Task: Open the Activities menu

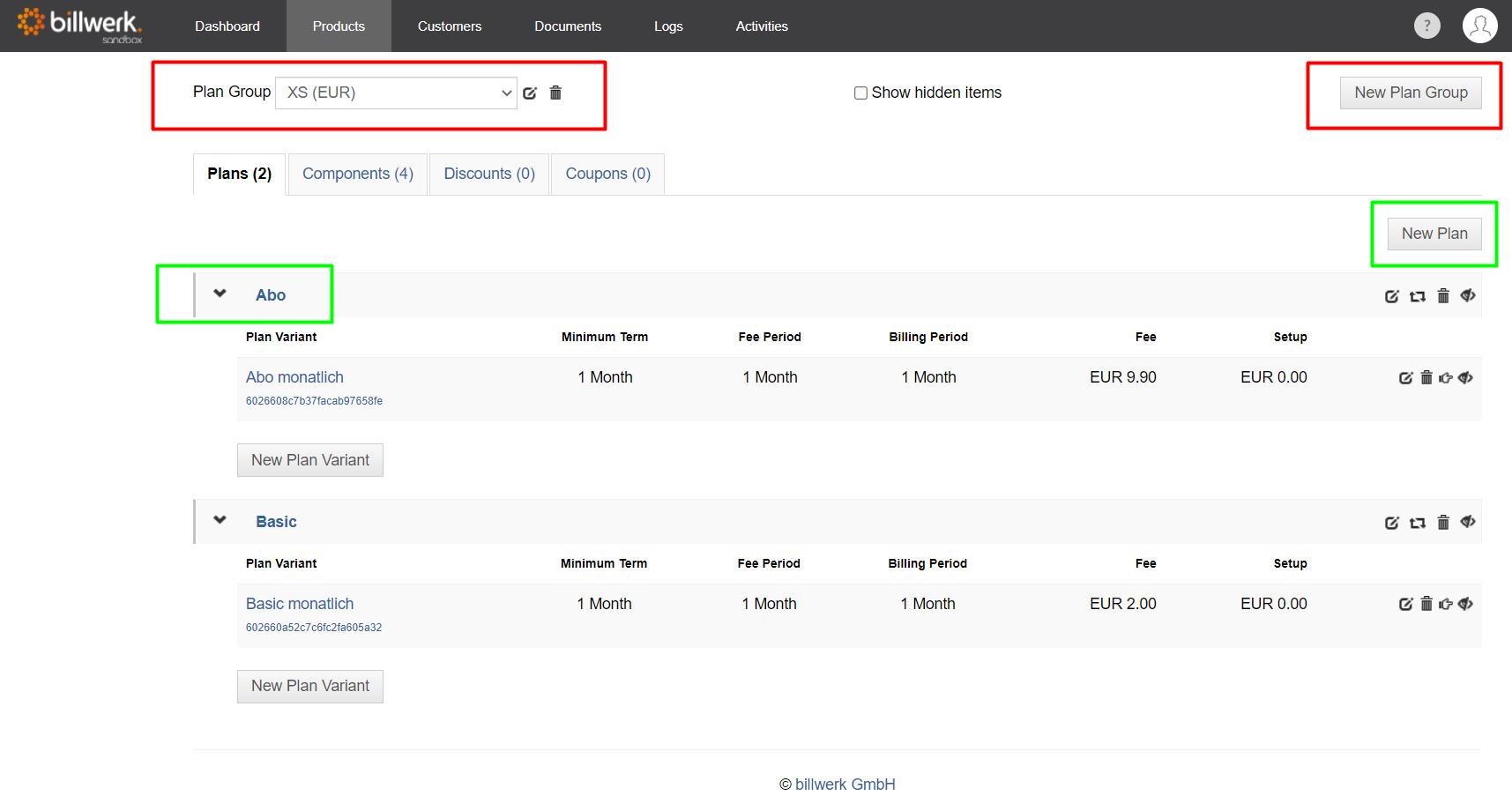Action: pos(762,26)
